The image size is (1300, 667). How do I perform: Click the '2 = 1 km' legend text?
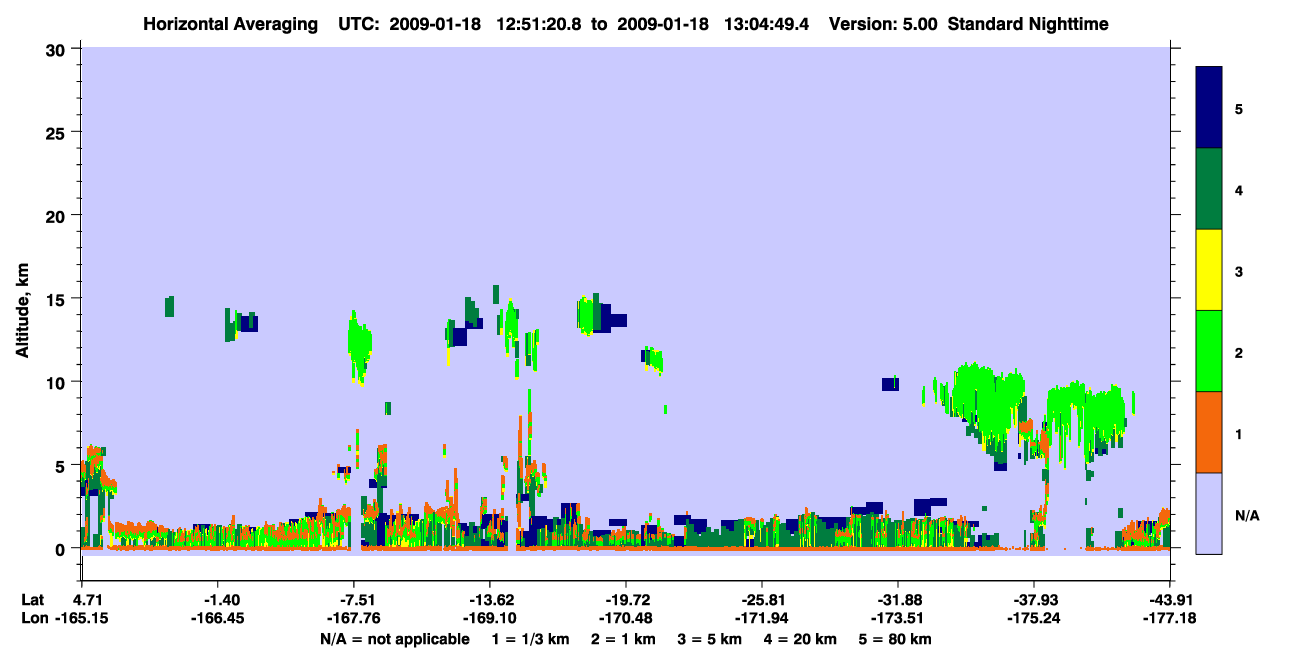click(x=623, y=639)
